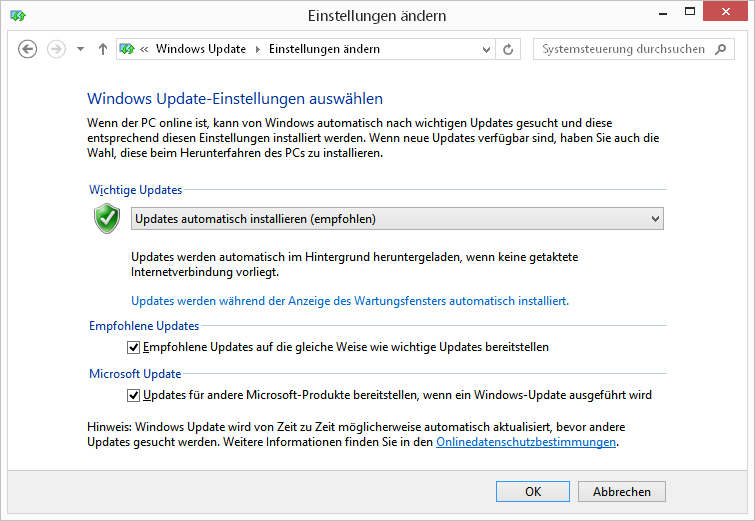Toggle Microsoft-Produkte updates checkbox

coord(135,395)
